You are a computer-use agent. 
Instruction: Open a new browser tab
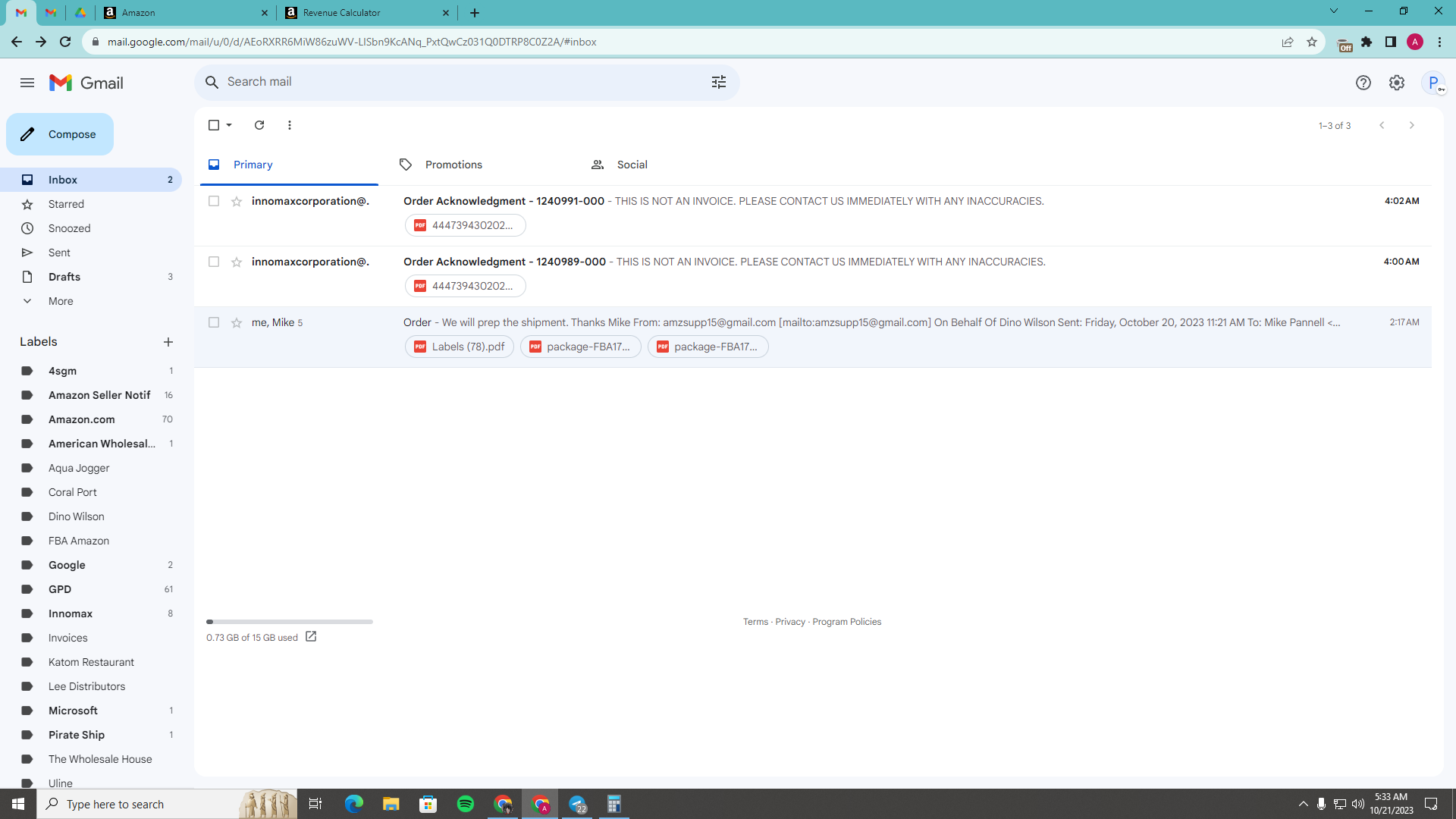click(x=475, y=13)
